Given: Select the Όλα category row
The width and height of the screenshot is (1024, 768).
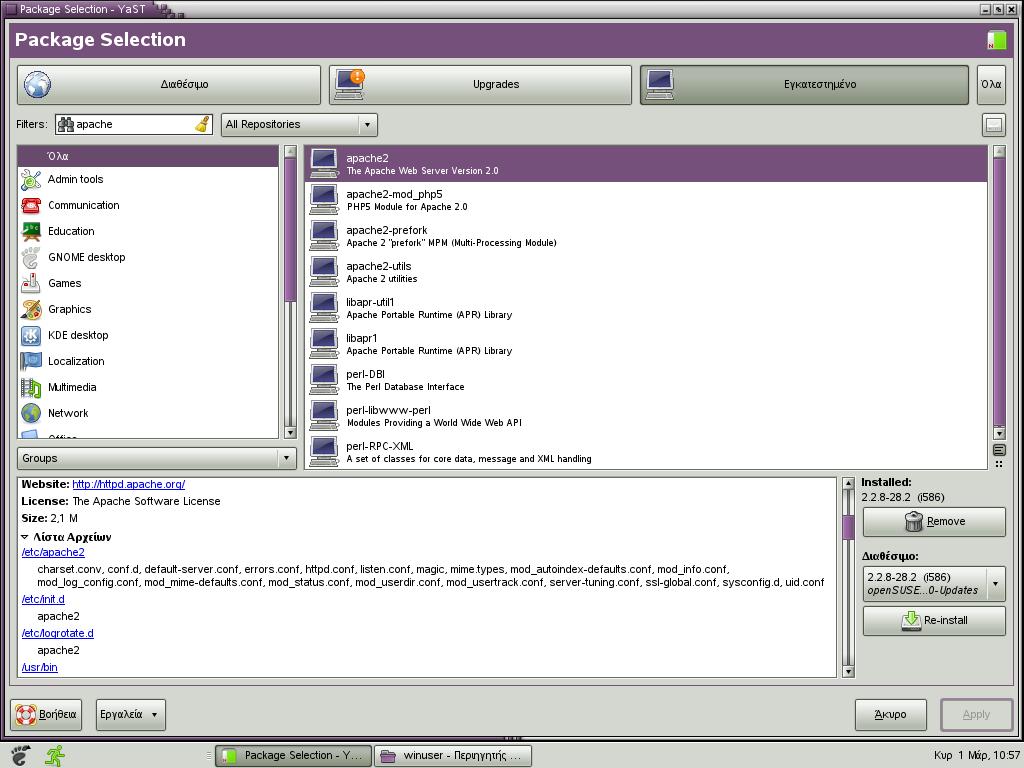Looking at the screenshot, I should (x=148, y=156).
